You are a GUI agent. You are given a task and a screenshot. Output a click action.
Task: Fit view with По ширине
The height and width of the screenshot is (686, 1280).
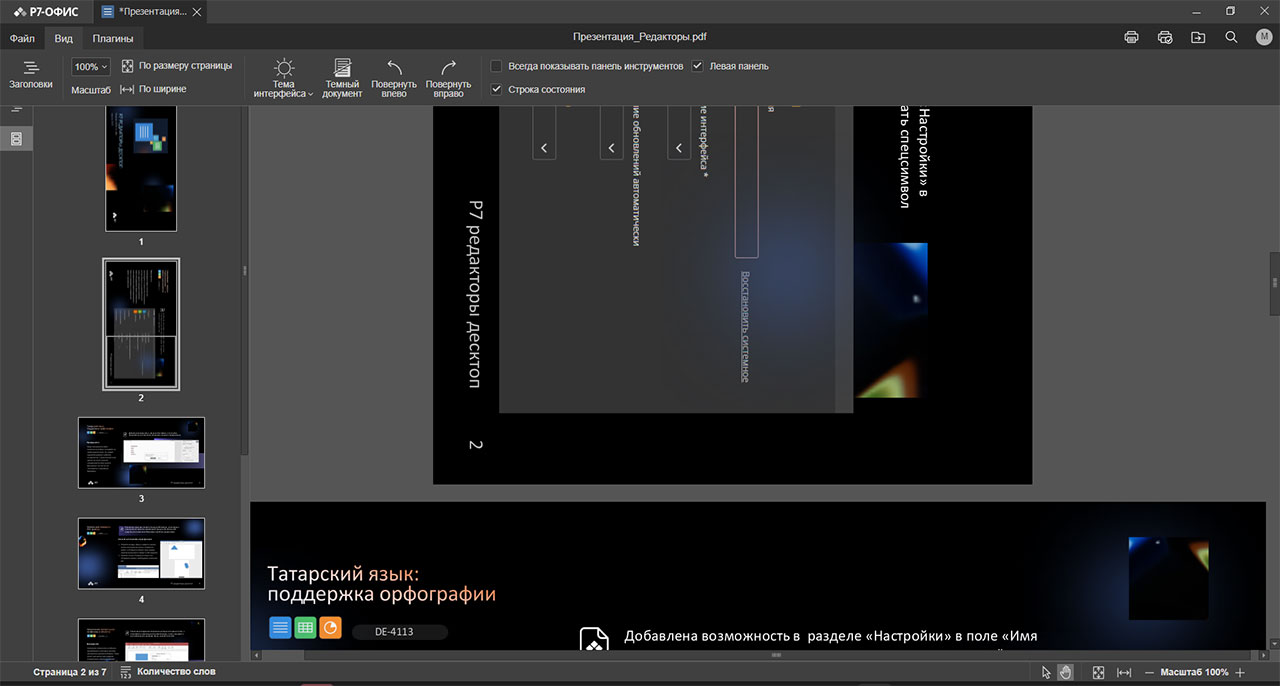coord(153,89)
